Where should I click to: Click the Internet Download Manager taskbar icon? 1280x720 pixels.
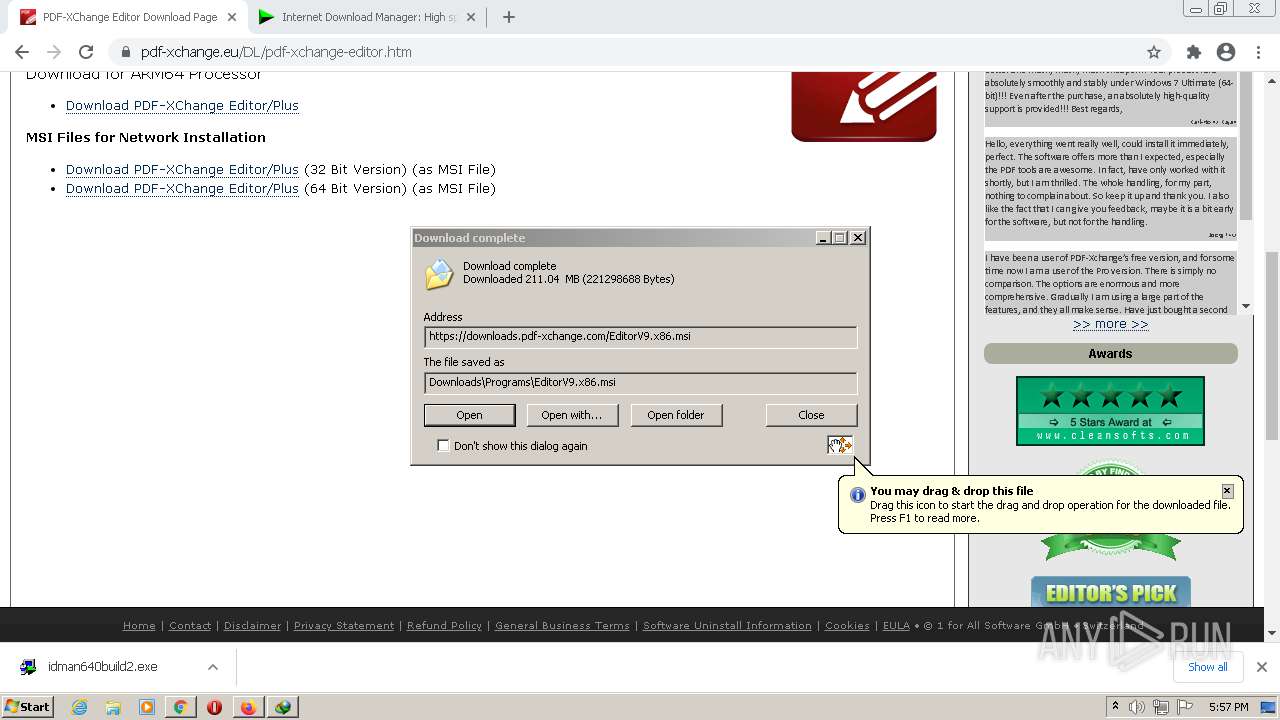(x=283, y=707)
